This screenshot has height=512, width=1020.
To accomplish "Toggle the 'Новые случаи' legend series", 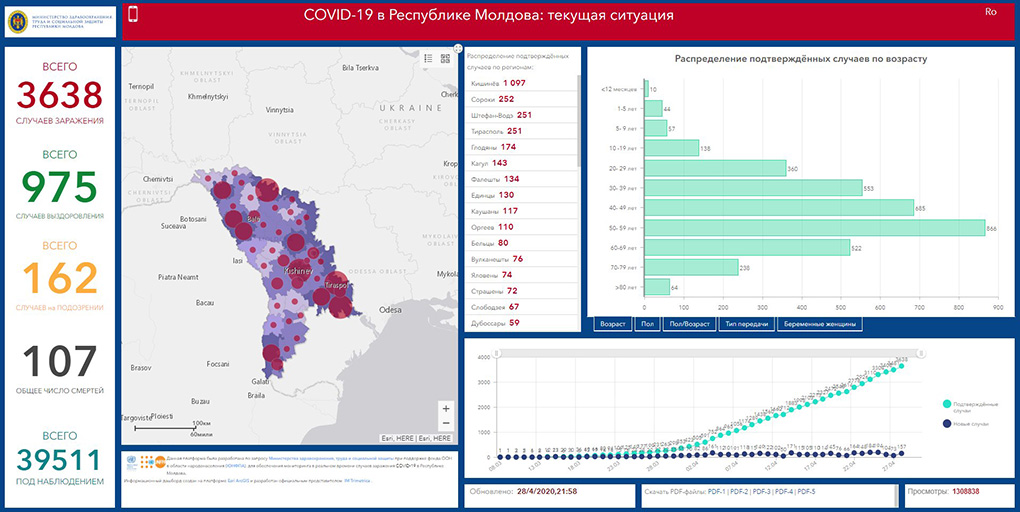I will [x=946, y=424].
